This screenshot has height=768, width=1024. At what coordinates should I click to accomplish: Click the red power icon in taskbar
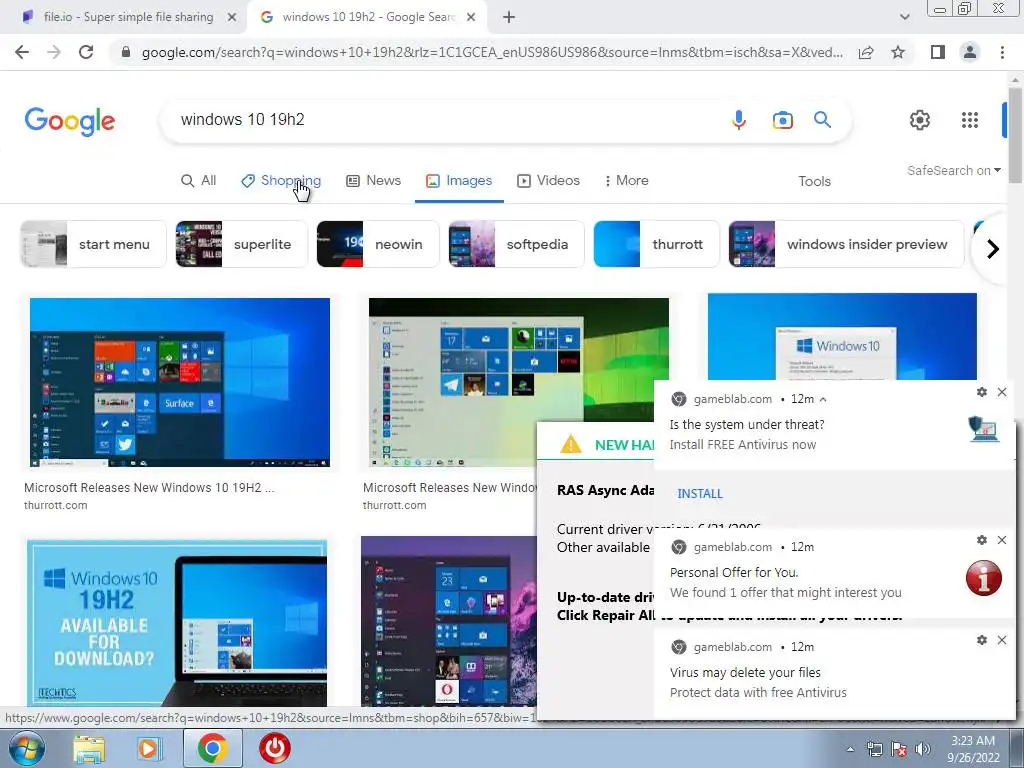pos(275,748)
